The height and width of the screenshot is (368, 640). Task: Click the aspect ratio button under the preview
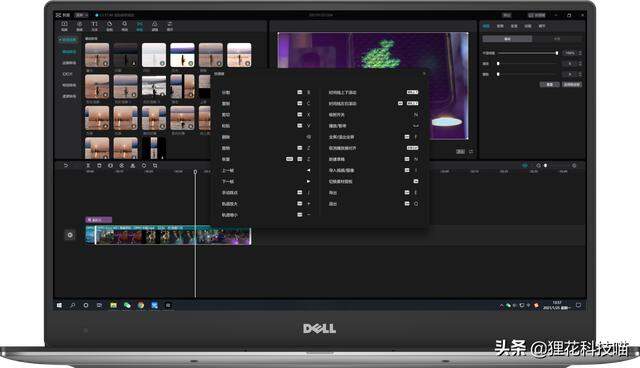460,151
